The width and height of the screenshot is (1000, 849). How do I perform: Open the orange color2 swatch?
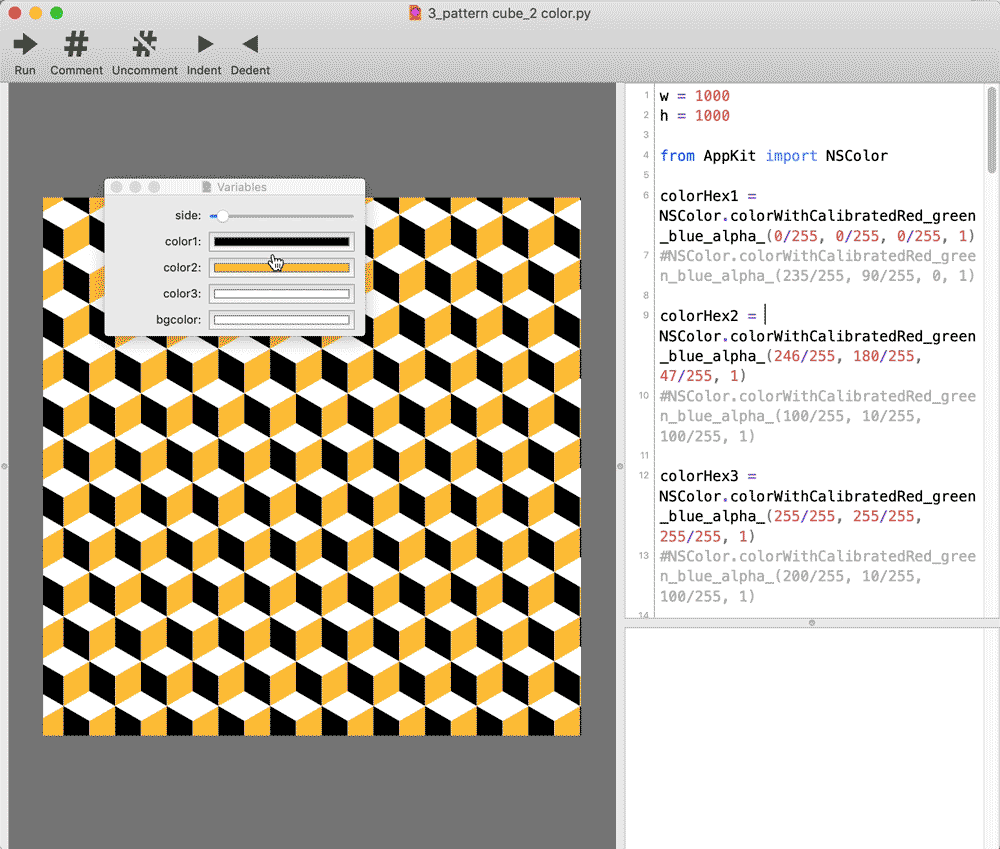click(x=281, y=268)
